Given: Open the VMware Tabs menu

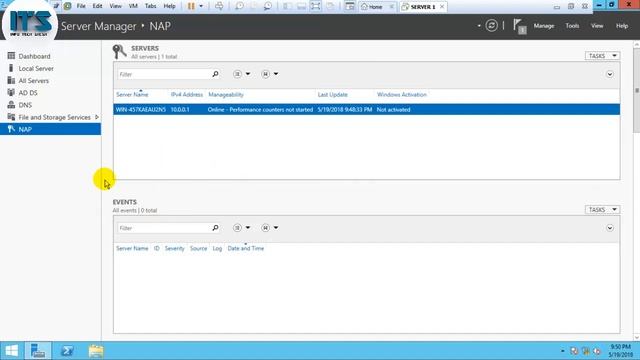Looking at the screenshot, I should click(x=151, y=6).
